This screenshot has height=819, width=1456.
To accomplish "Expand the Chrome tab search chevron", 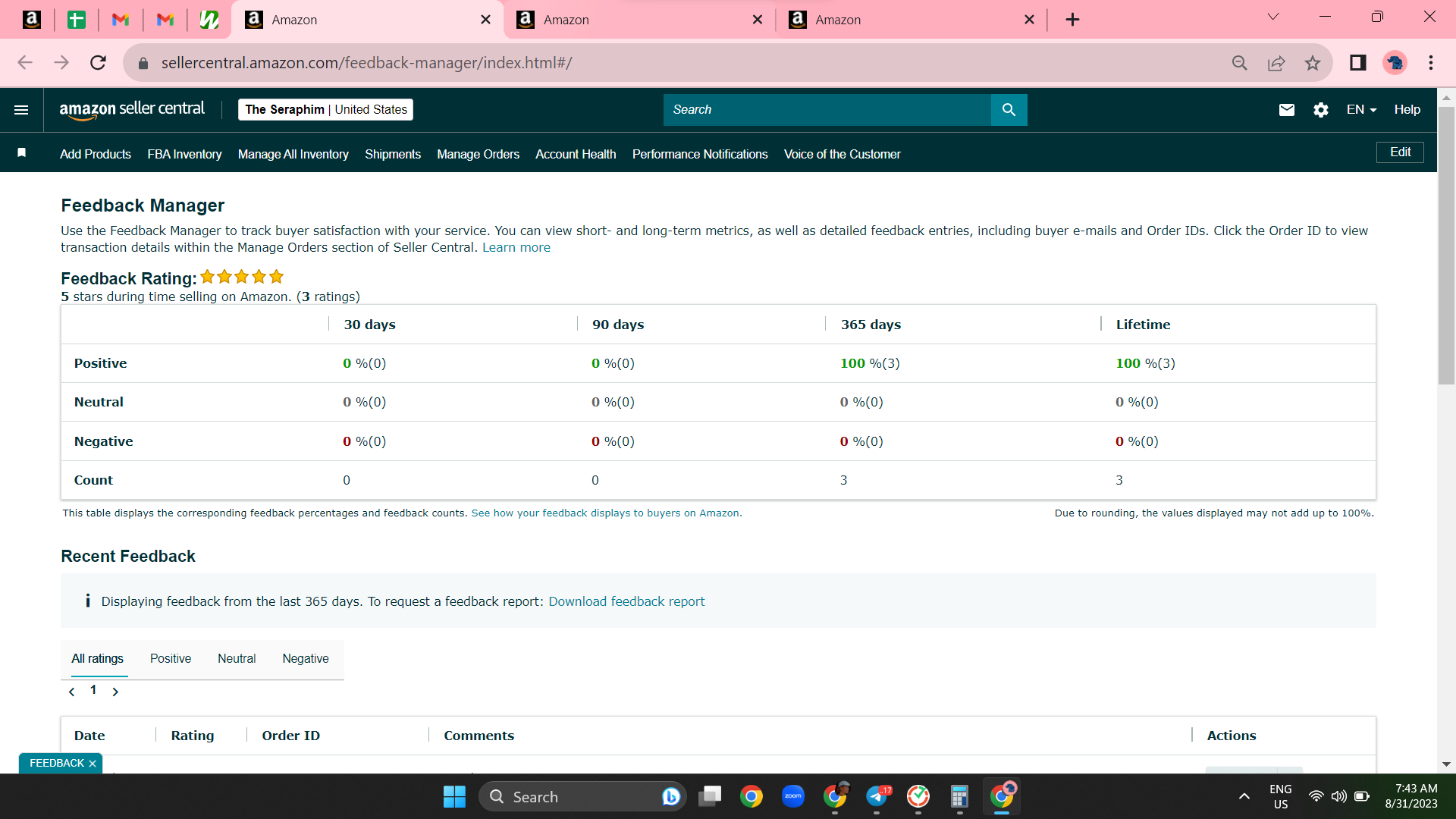I will click(x=1273, y=17).
